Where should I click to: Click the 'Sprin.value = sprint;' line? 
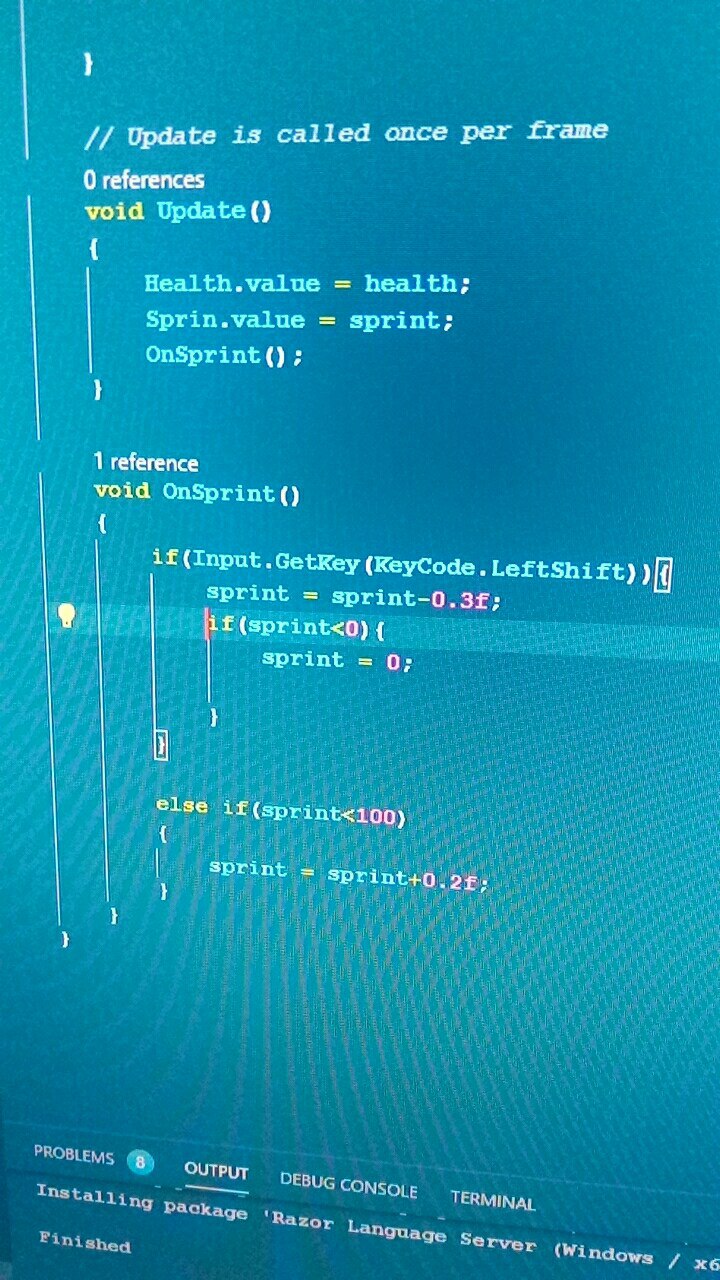click(x=300, y=320)
